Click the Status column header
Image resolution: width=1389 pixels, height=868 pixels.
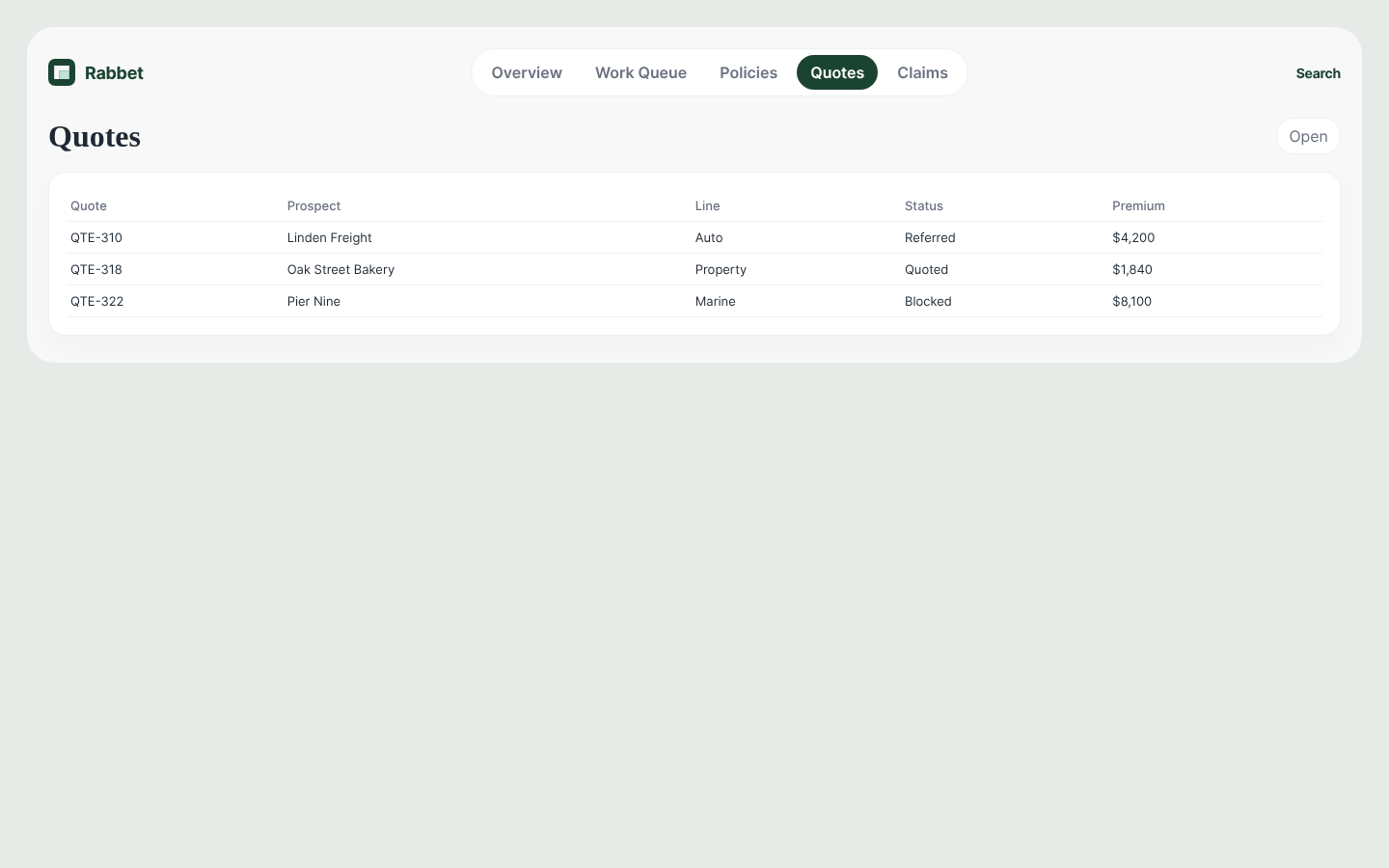[x=924, y=205]
